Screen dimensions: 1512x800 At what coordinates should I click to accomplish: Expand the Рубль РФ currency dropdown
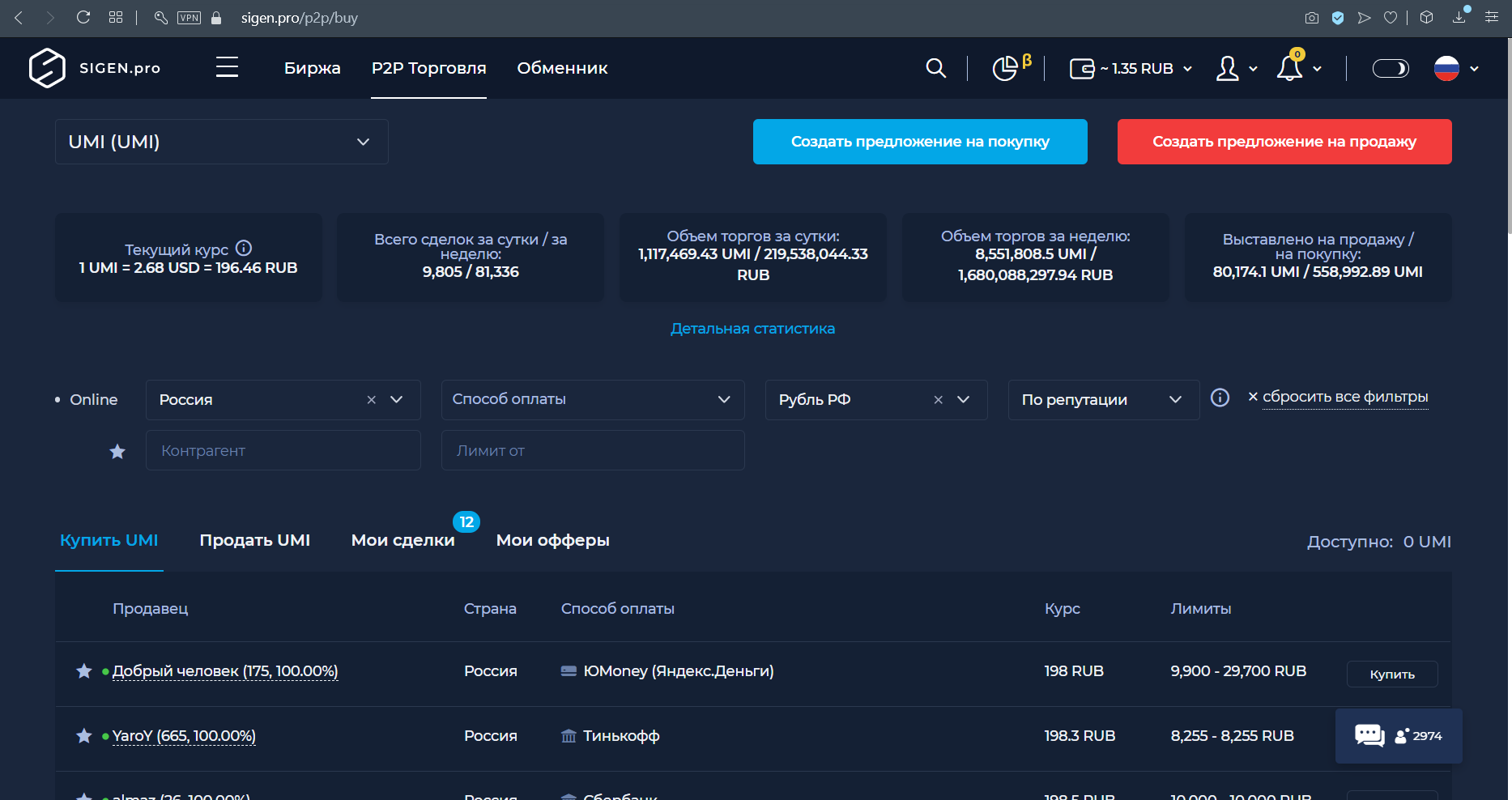coord(964,400)
